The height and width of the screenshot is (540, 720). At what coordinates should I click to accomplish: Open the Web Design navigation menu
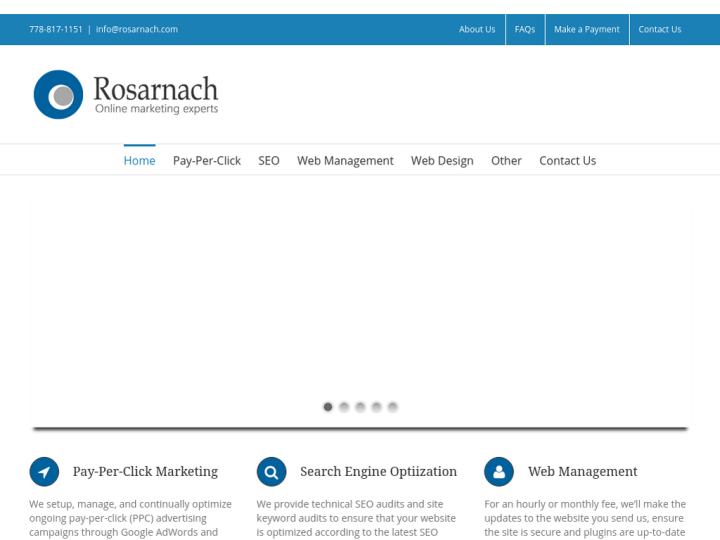[442, 160]
